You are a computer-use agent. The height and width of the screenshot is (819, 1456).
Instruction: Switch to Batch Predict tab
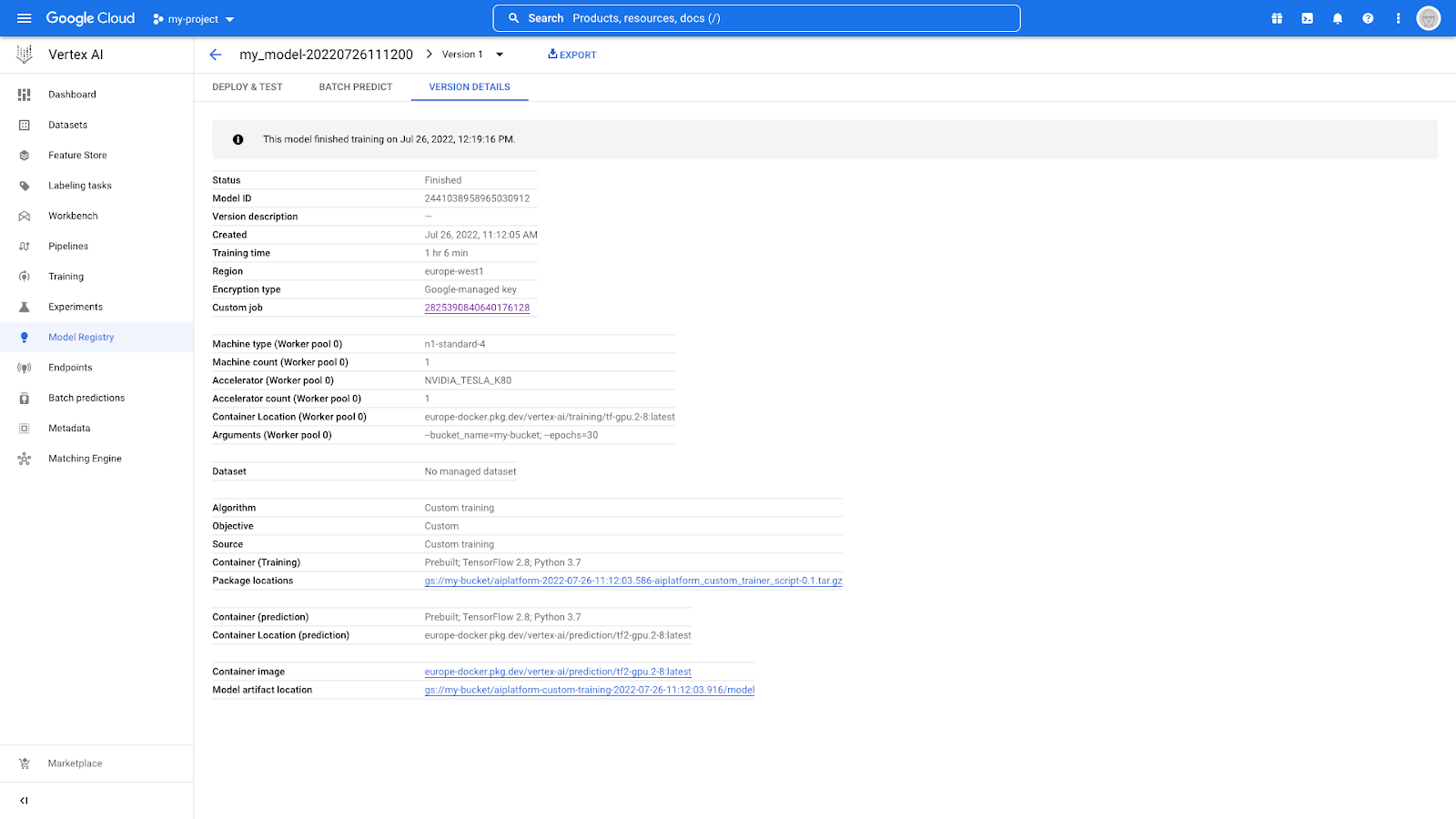(356, 87)
